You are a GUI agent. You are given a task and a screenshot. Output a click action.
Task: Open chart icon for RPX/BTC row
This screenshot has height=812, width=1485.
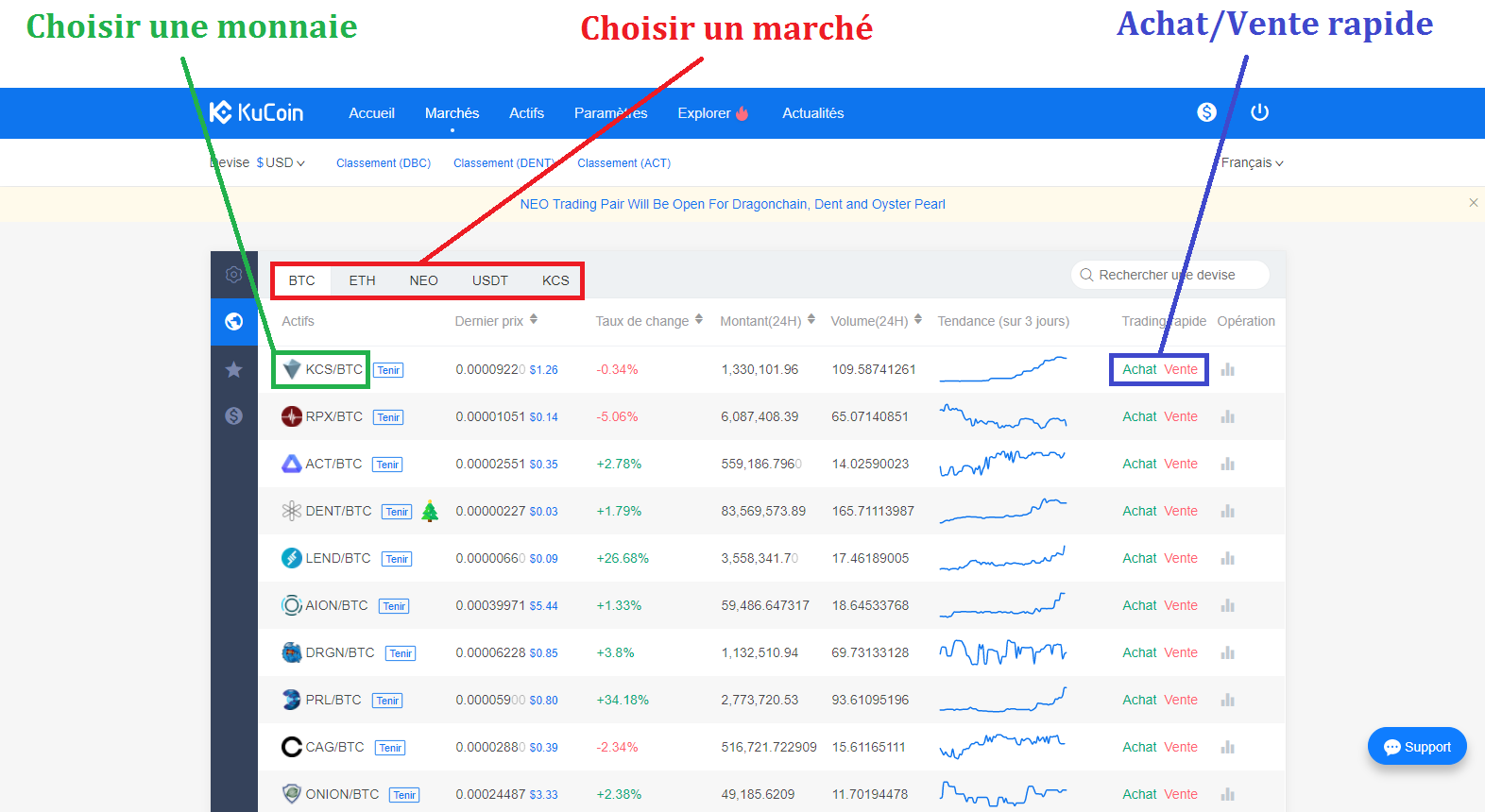(x=1227, y=416)
